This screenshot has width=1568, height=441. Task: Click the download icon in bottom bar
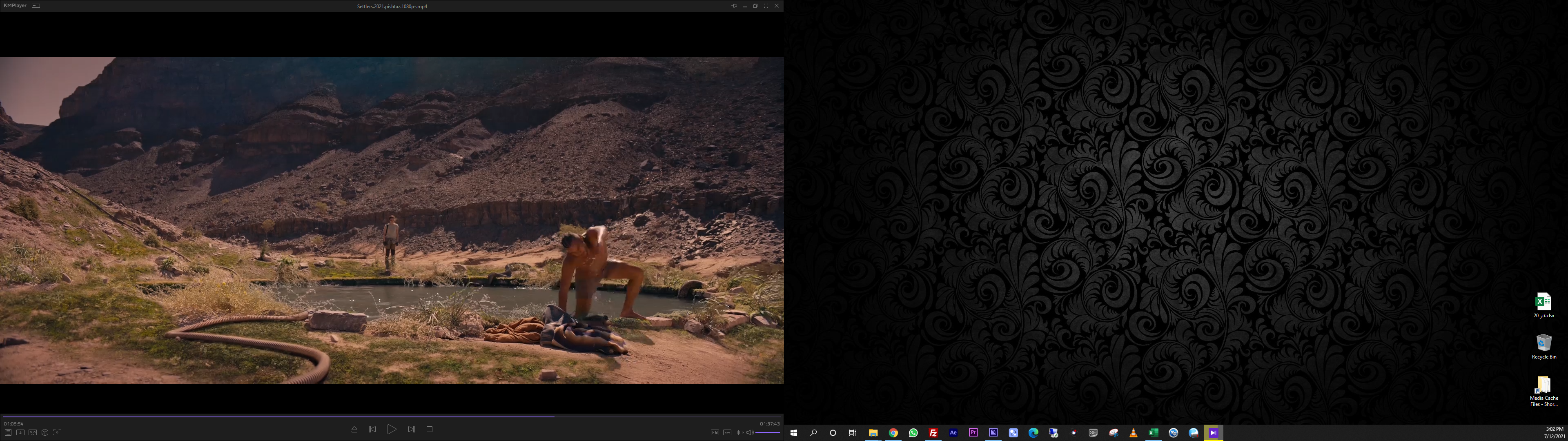pos(20,432)
